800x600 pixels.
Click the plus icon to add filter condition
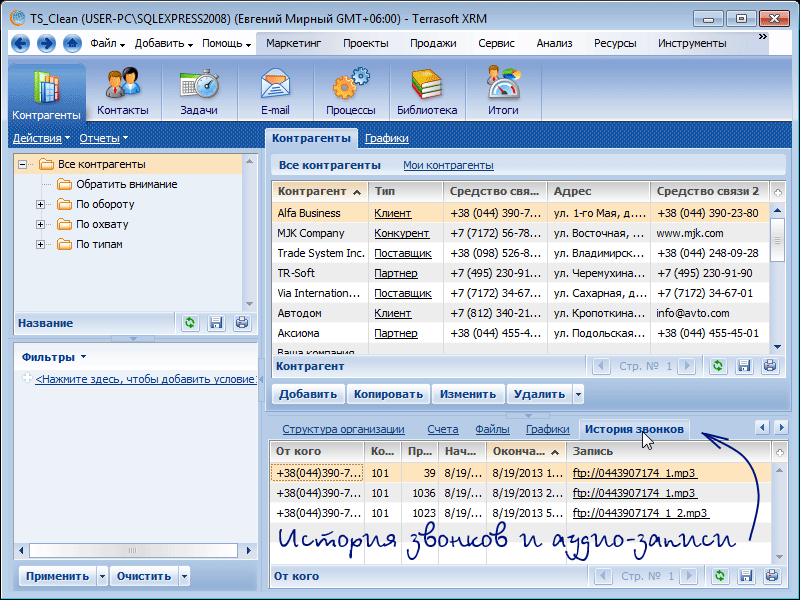[x=28, y=379]
